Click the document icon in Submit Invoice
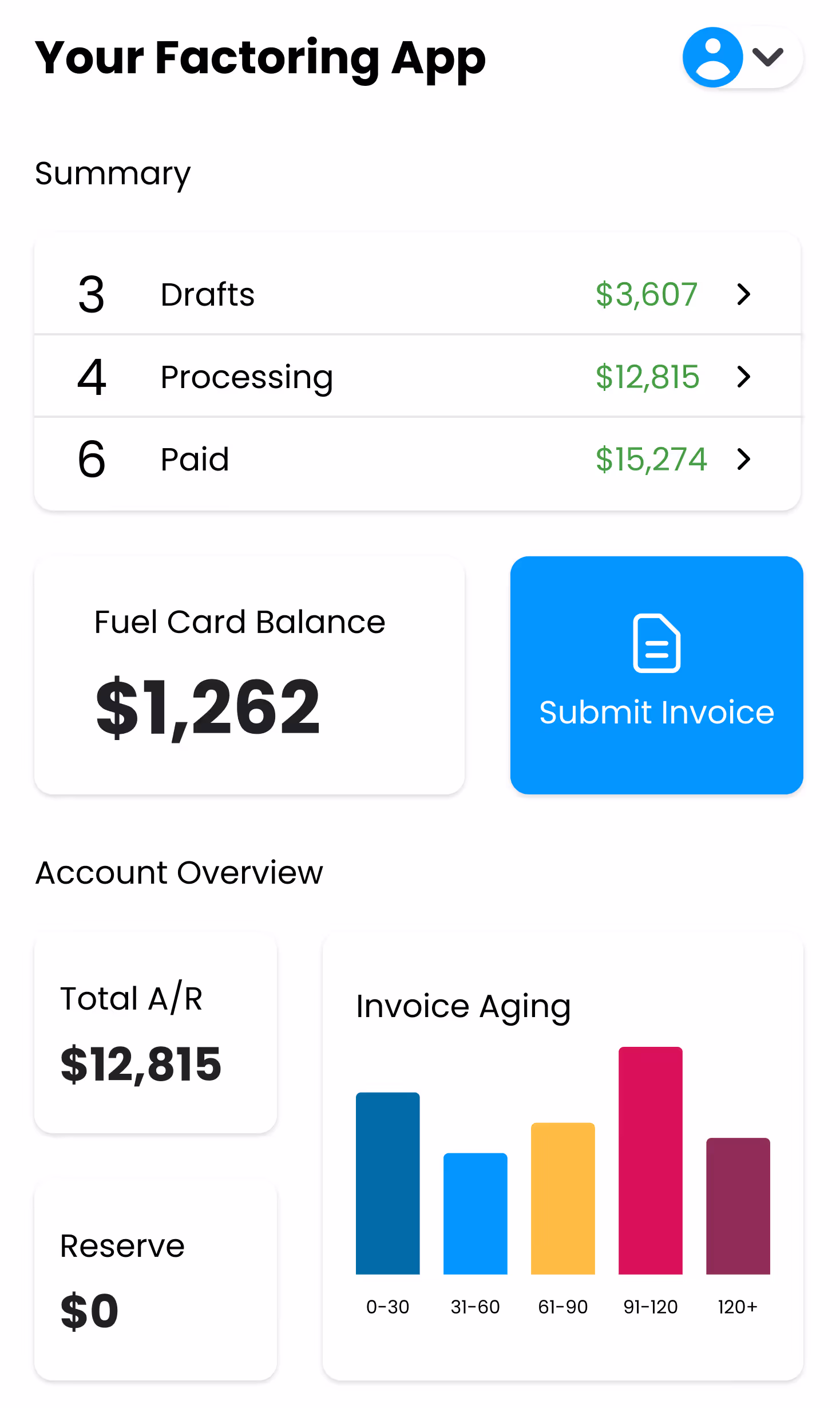The image size is (840, 1408). [656, 643]
